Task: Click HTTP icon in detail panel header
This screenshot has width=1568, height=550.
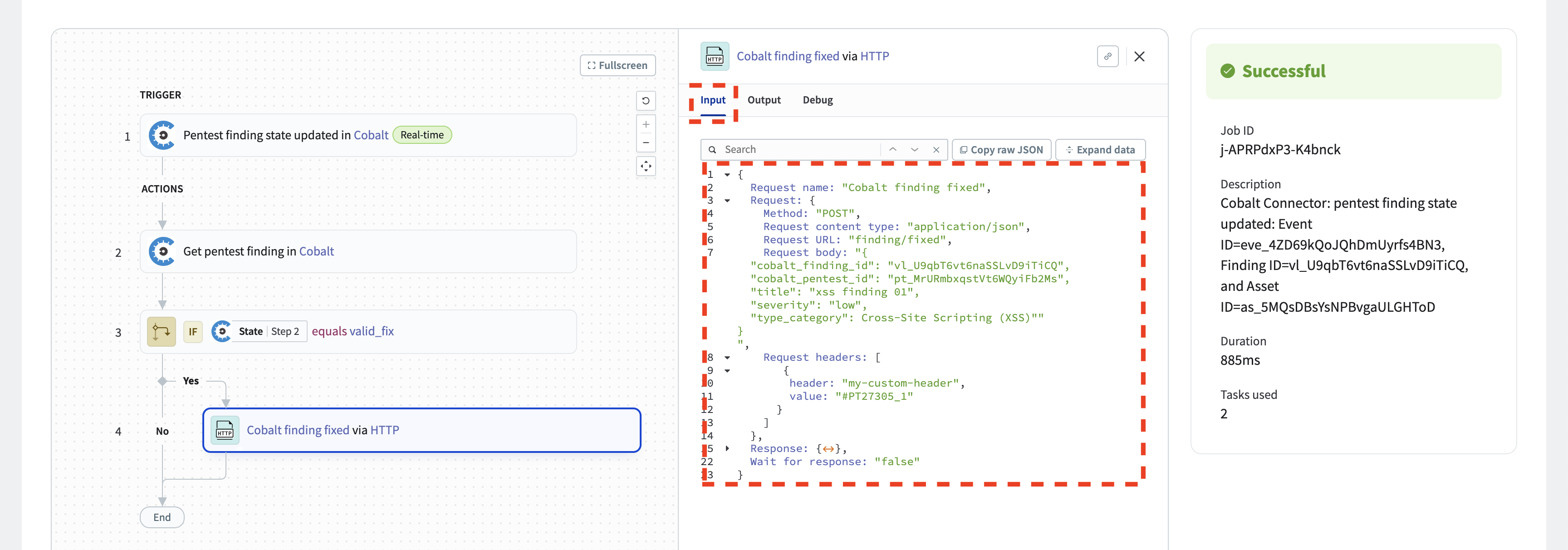Action: click(715, 57)
